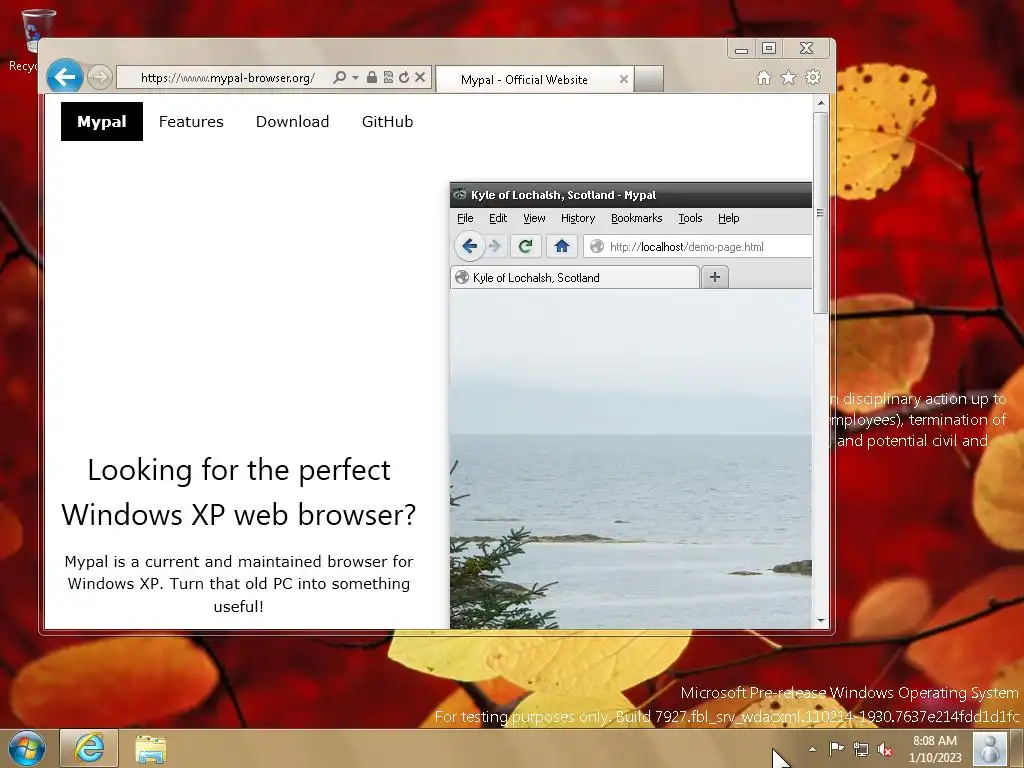Click the localhost/demo-page.html URL field

(698, 247)
